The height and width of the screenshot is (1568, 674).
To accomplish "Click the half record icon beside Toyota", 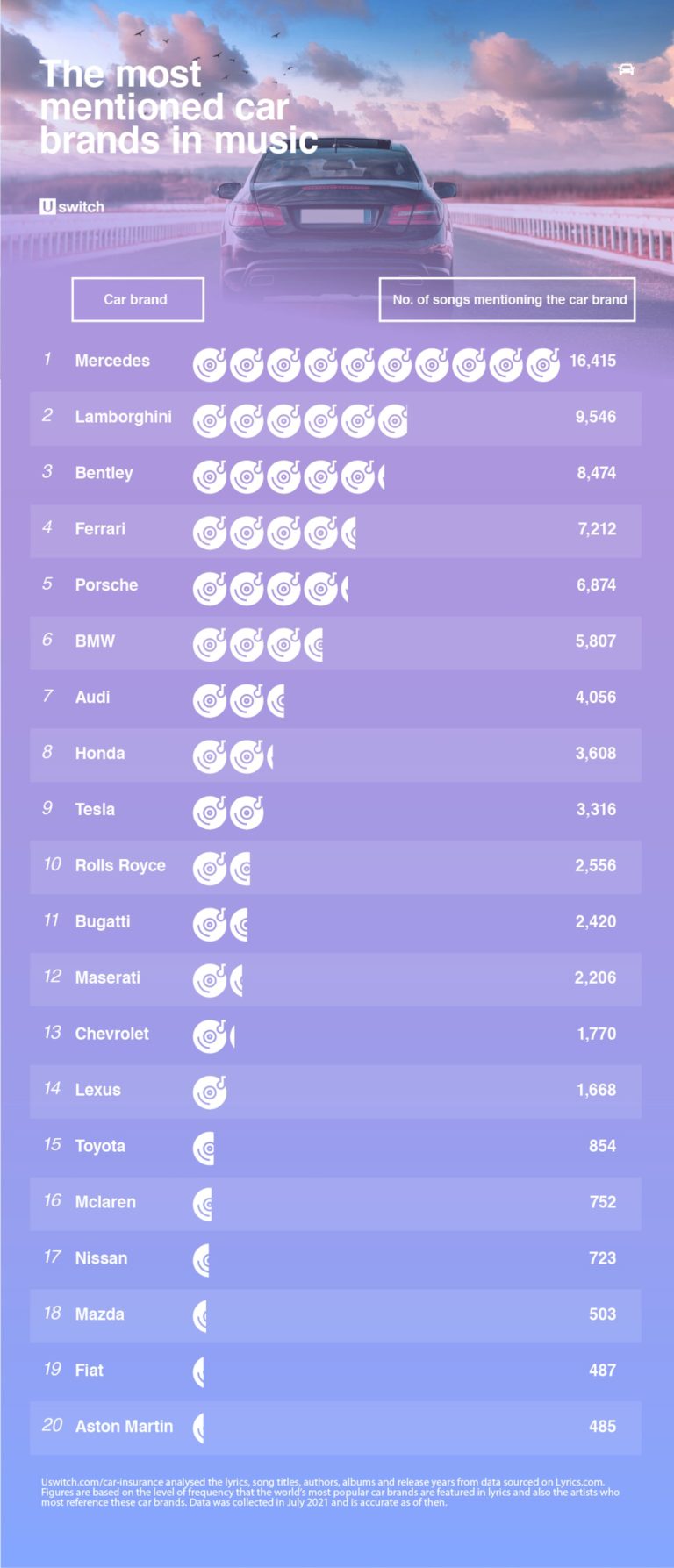I will tap(204, 1147).
